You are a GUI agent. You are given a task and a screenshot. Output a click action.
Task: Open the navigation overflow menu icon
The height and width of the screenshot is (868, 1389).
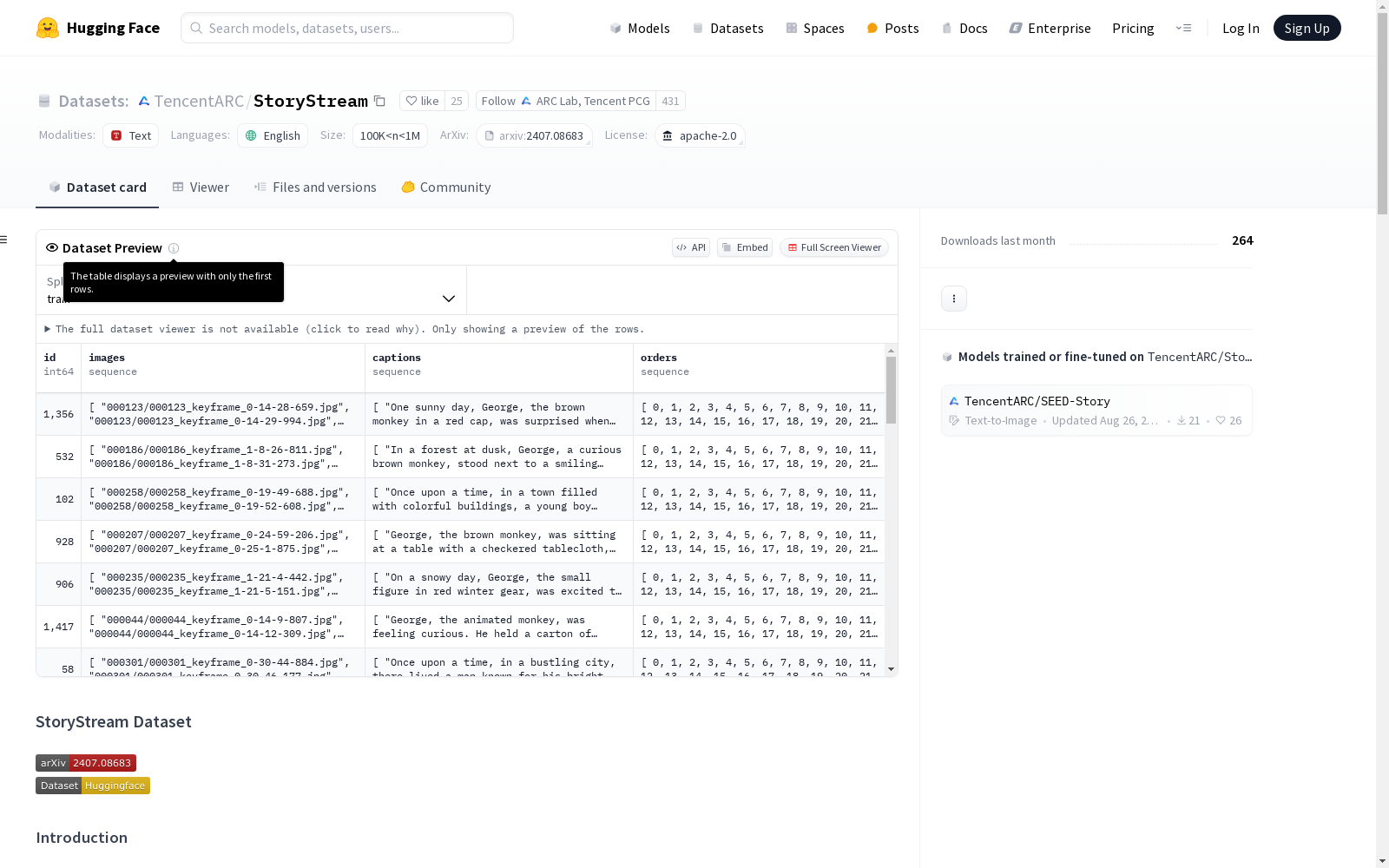point(1183,28)
